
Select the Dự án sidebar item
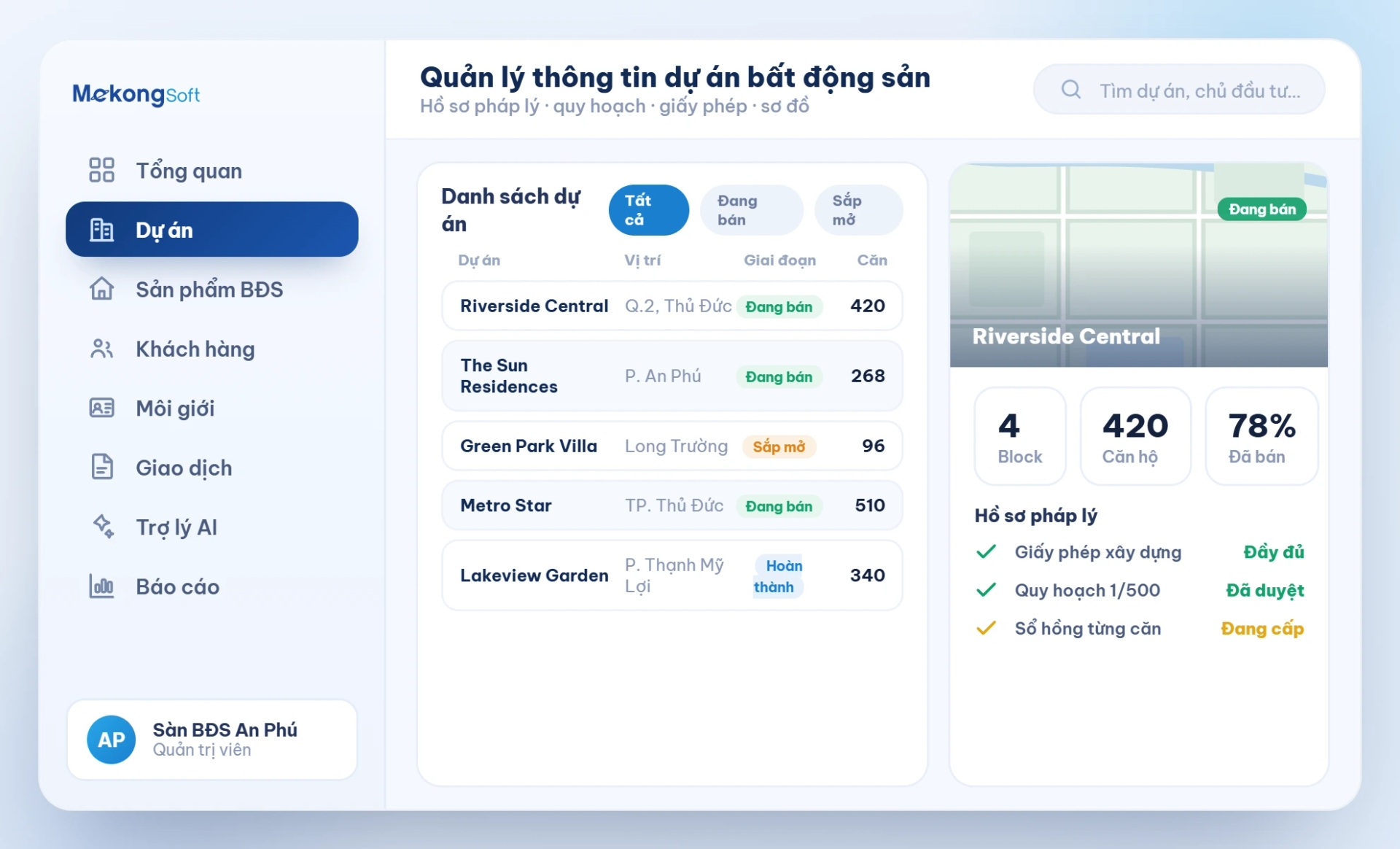pos(211,229)
